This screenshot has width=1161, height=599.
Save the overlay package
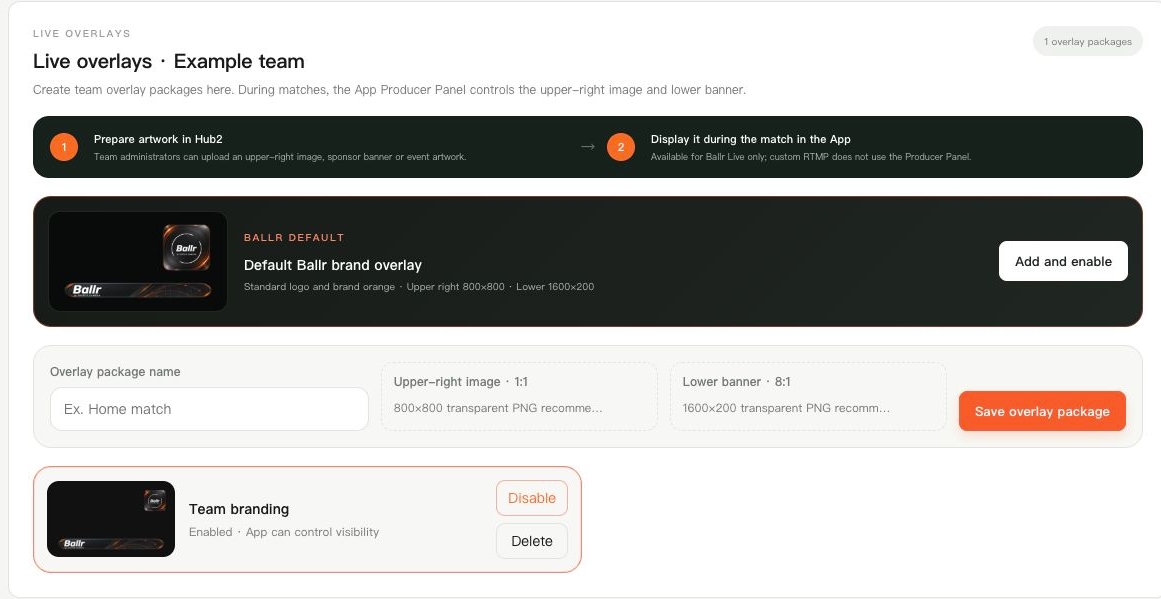tap(1042, 411)
